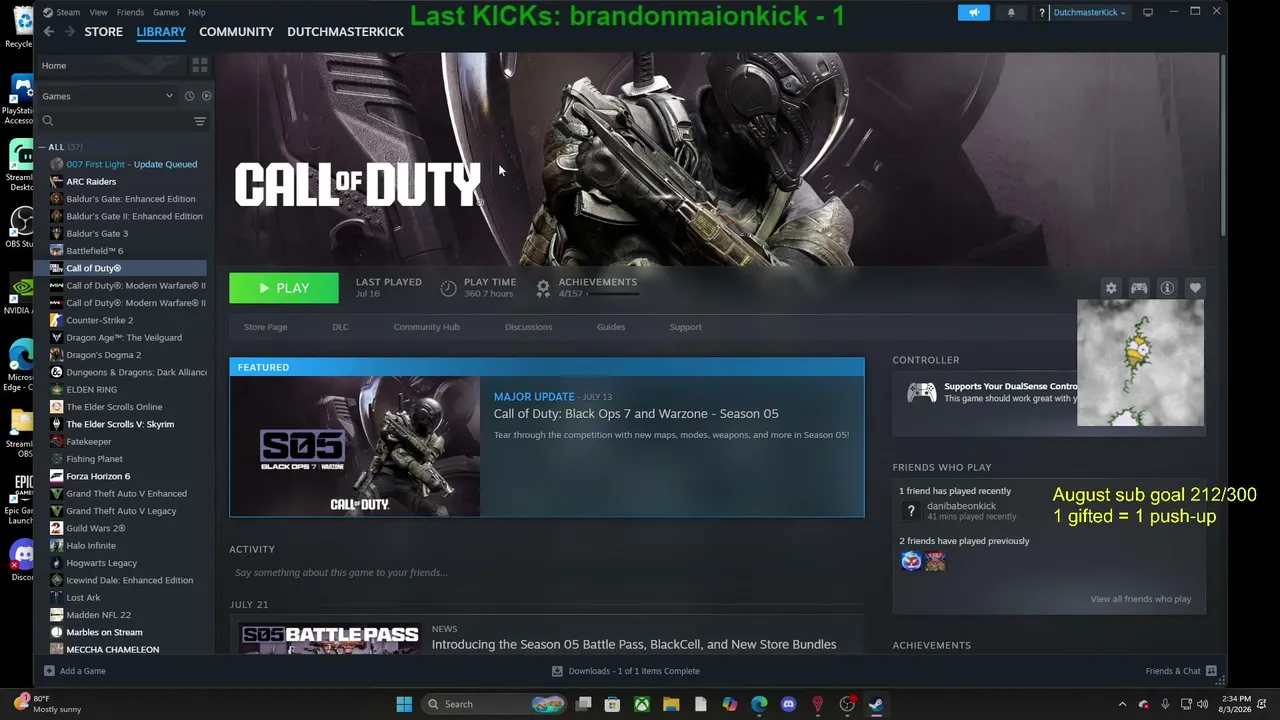1280x720 pixels.
Task: Open the Store Page link
Action: point(265,327)
